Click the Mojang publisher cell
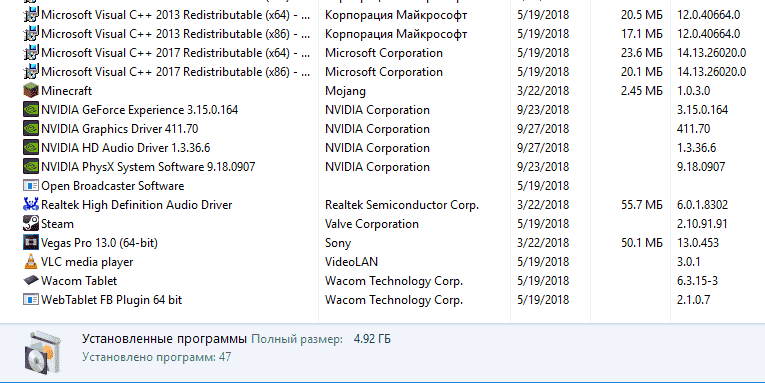 click(345, 91)
